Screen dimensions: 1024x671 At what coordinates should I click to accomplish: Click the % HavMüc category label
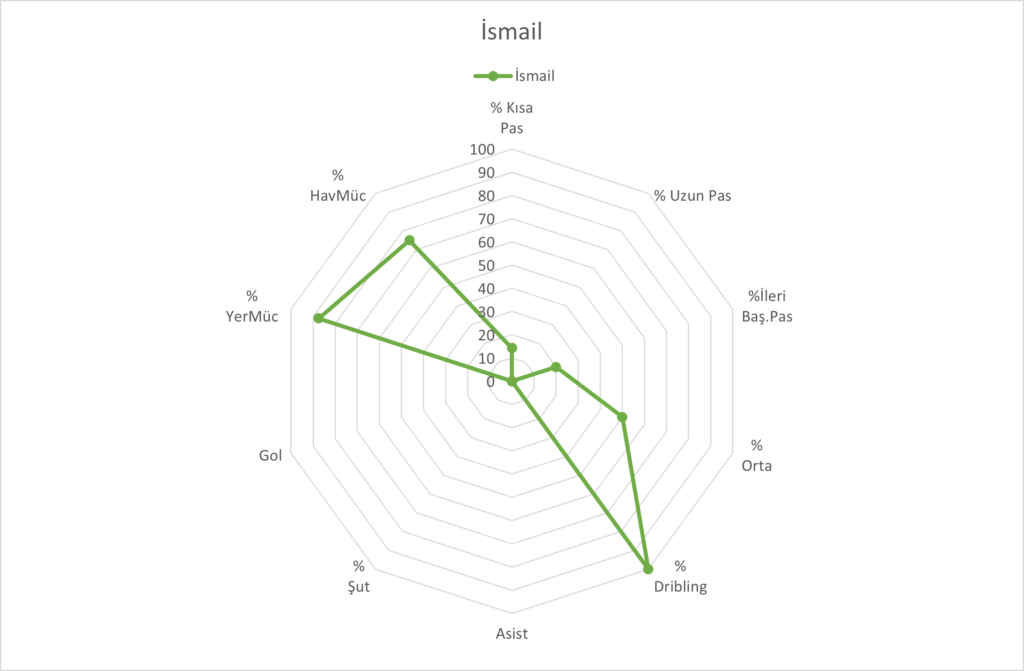338,185
